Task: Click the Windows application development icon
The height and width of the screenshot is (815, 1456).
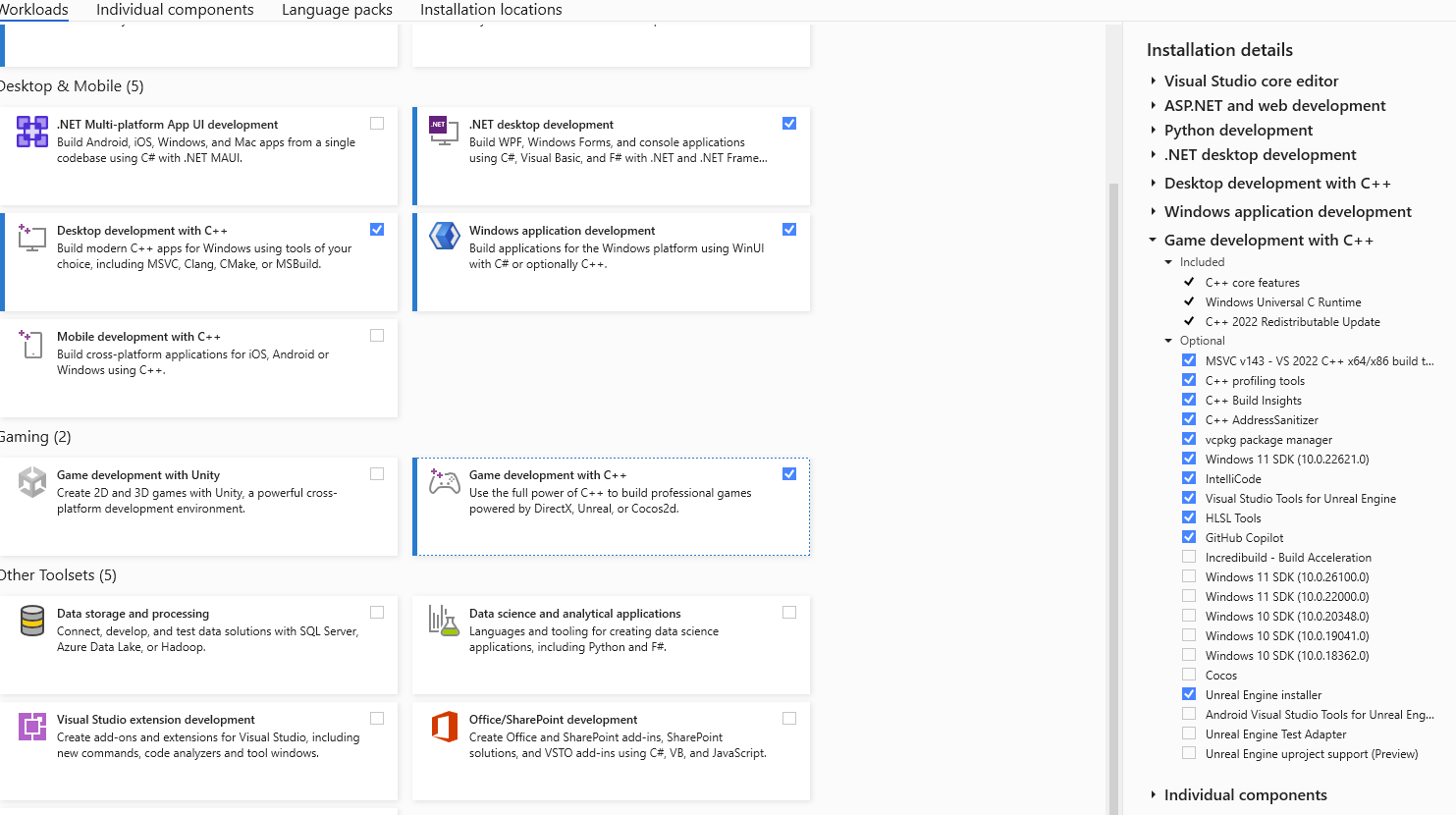Action: (445, 236)
